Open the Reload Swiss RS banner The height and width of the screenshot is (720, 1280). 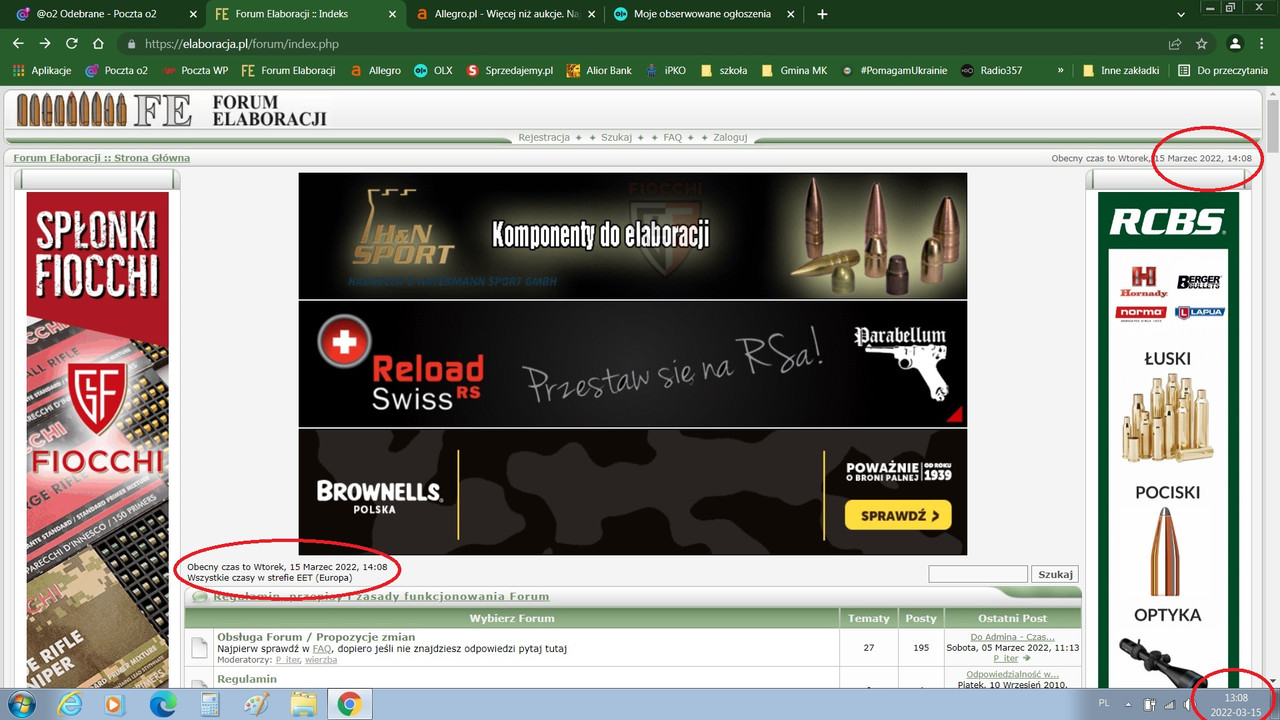tap(633, 364)
